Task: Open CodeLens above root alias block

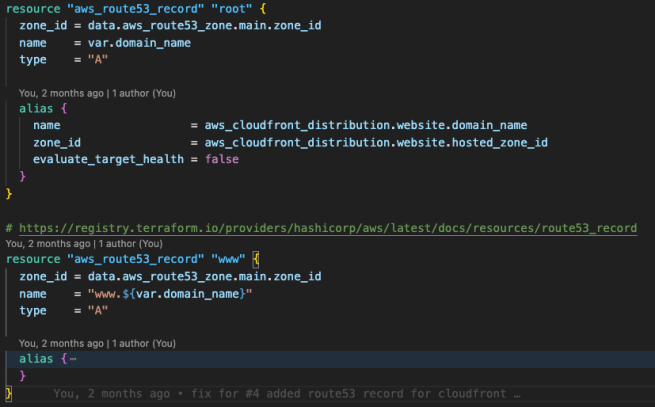Action: point(97,93)
